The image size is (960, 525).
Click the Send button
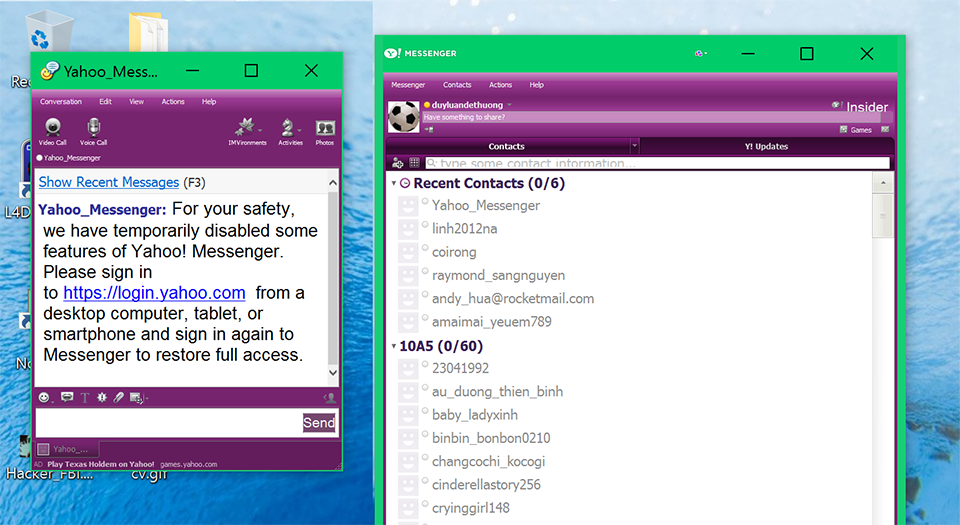click(319, 423)
